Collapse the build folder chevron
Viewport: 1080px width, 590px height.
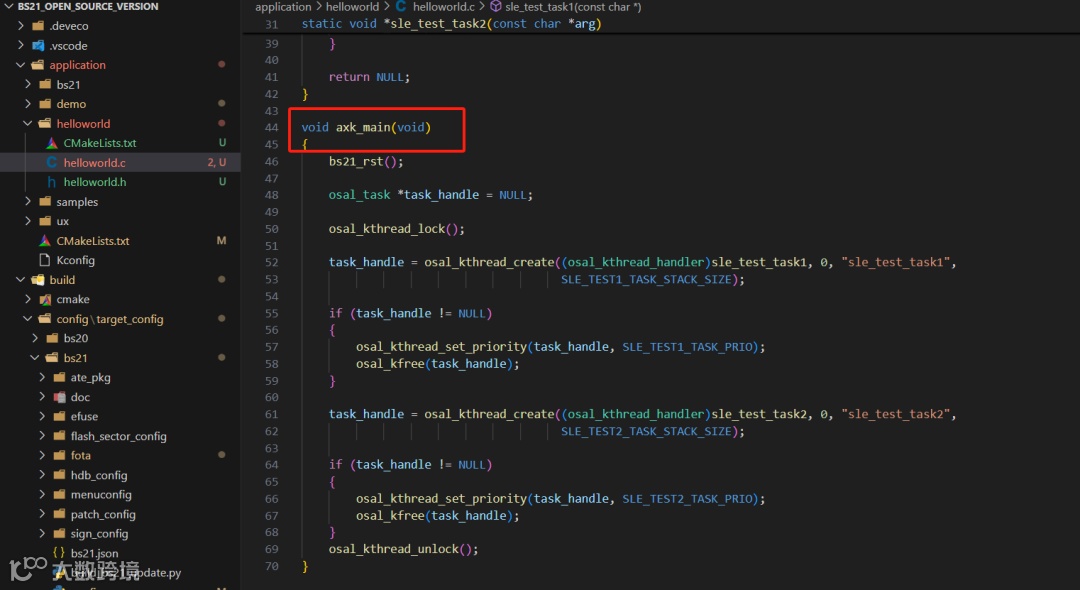pos(21,280)
